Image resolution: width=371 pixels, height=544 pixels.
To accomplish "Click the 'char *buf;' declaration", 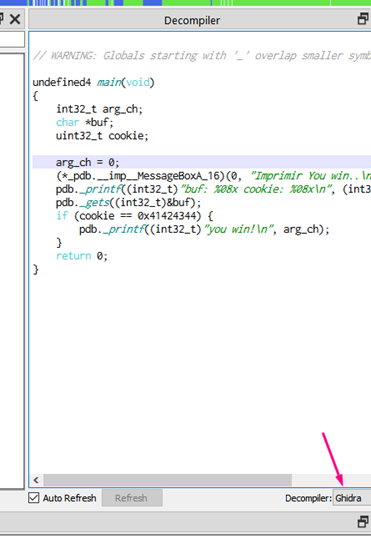I will click(x=85, y=122).
